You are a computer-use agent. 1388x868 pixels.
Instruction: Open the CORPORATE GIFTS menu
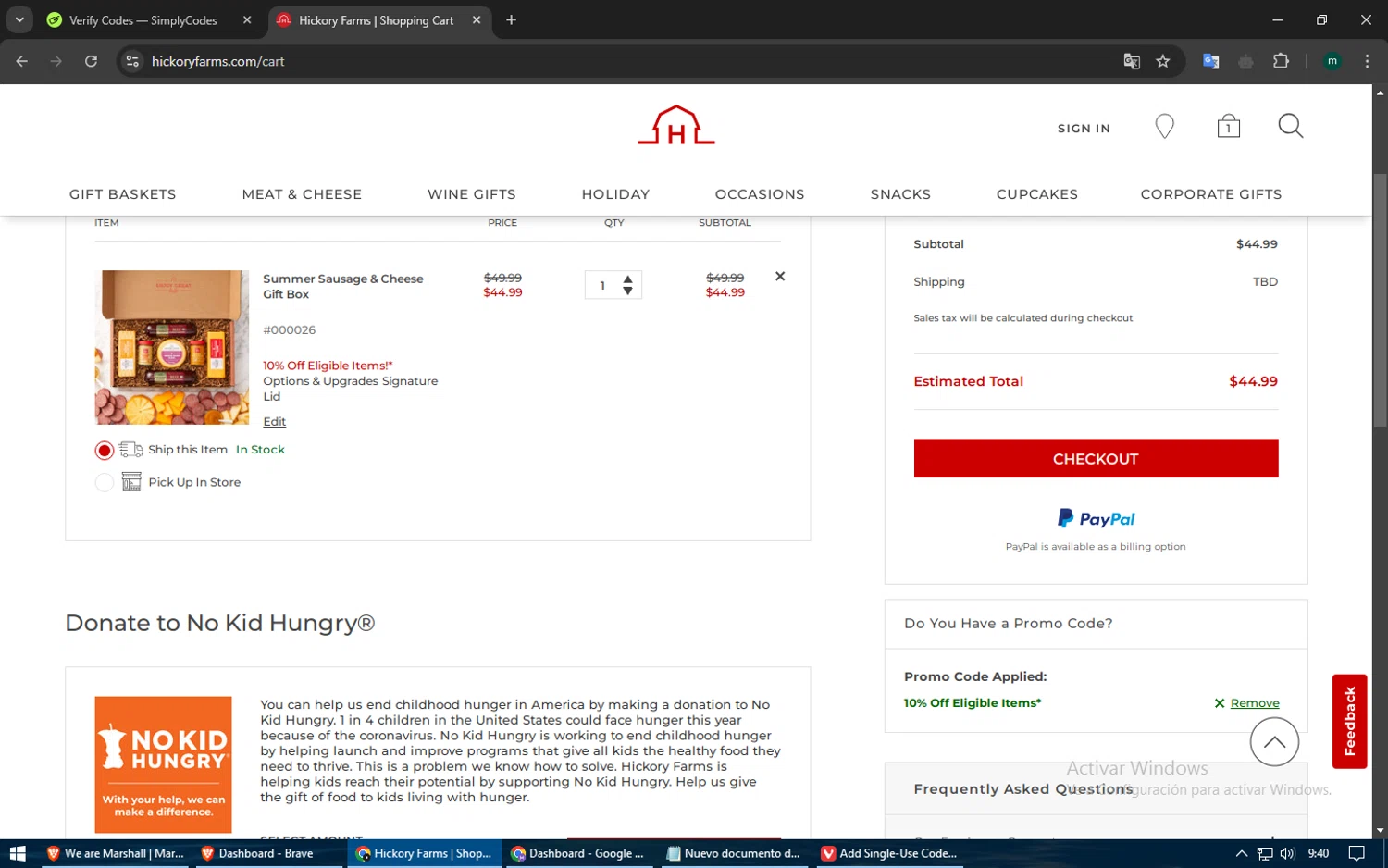click(x=1211, y=194)
